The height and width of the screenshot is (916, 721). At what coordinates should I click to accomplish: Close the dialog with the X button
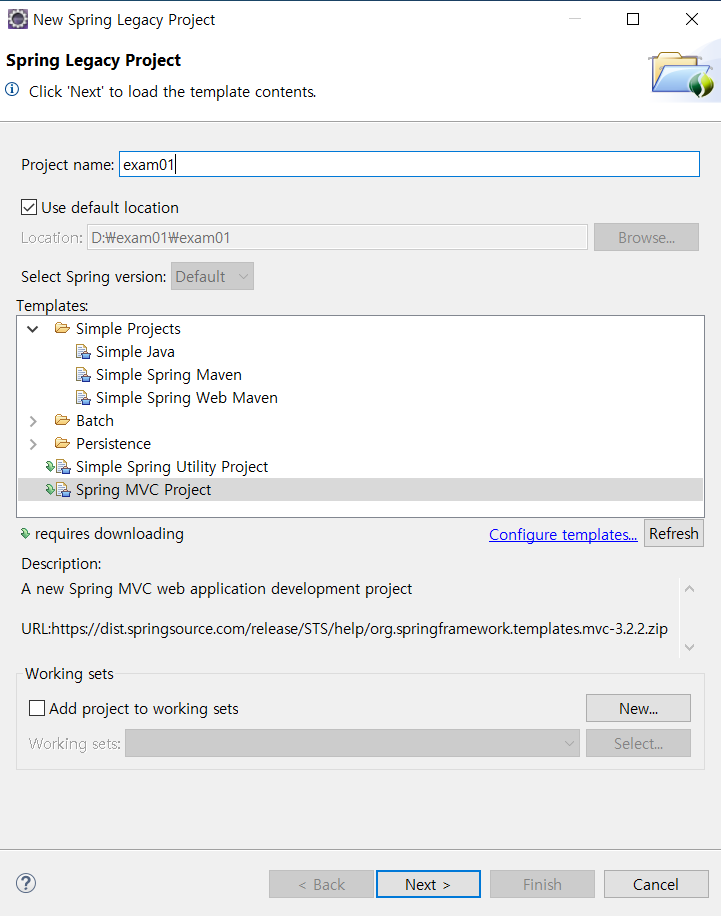click(692, 19)
